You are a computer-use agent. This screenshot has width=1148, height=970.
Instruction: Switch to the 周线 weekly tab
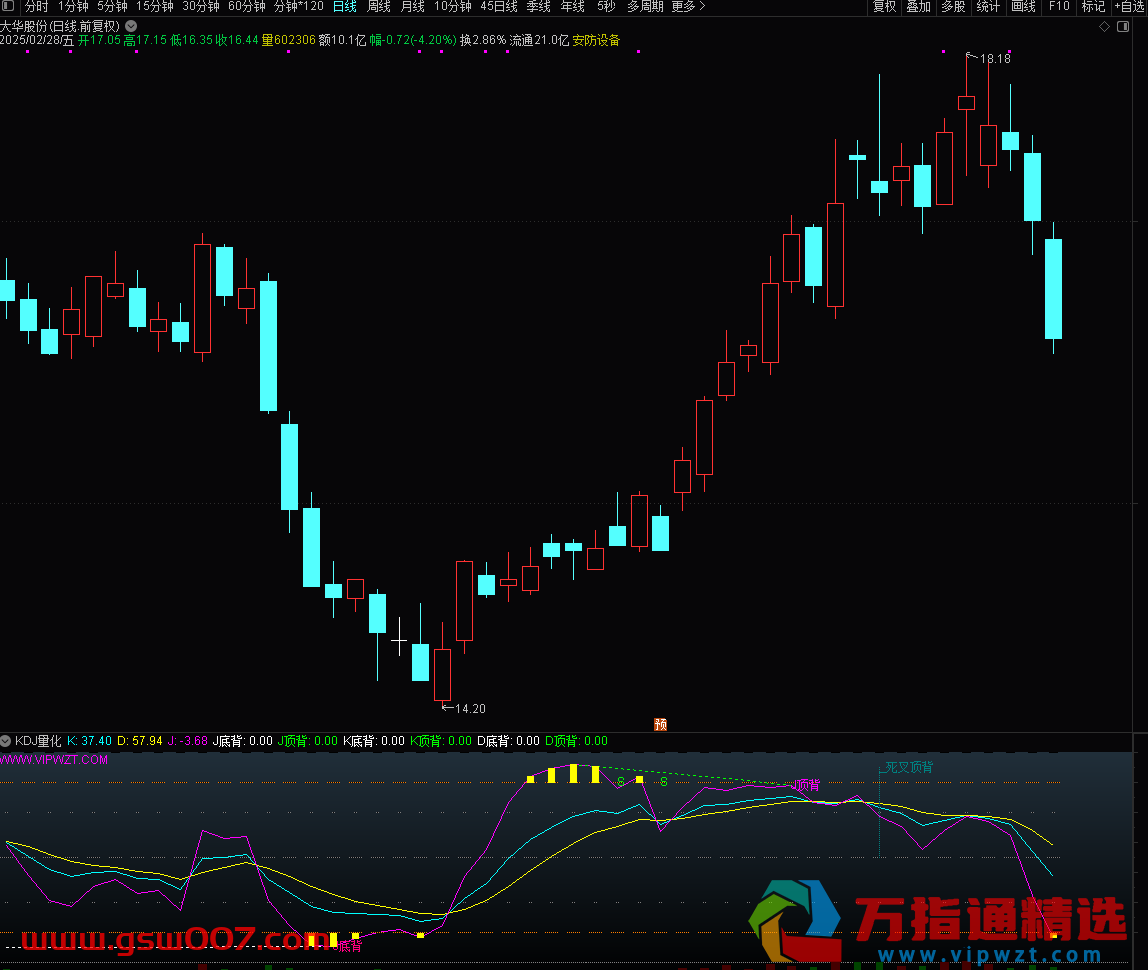pyautogui.click(x=379, y=7)
